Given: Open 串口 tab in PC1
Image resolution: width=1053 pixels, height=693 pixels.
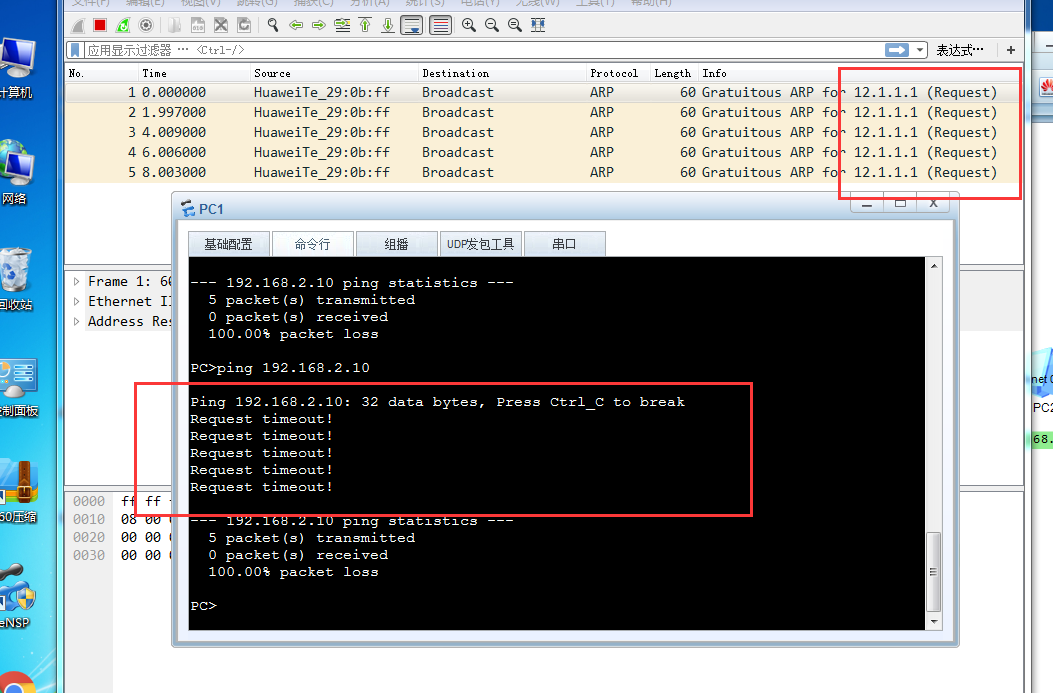Looking at the screenshot, I should pos(564,244).
